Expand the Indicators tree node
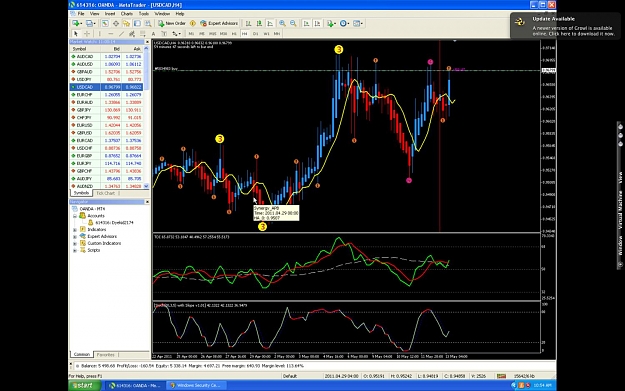625x391 pixels. [x=75, y=230]
